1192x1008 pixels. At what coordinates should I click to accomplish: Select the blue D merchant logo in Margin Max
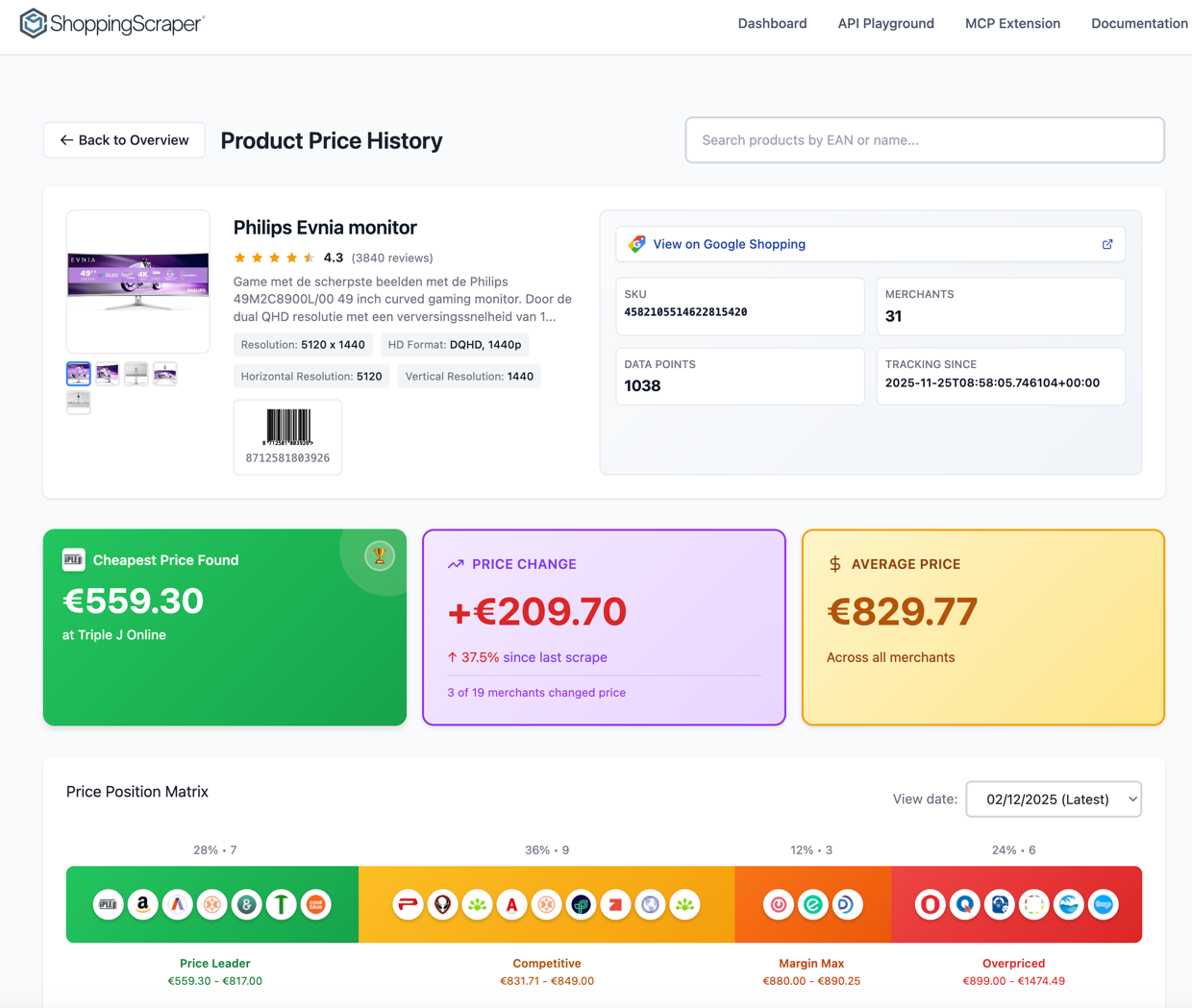click(848, 904)
